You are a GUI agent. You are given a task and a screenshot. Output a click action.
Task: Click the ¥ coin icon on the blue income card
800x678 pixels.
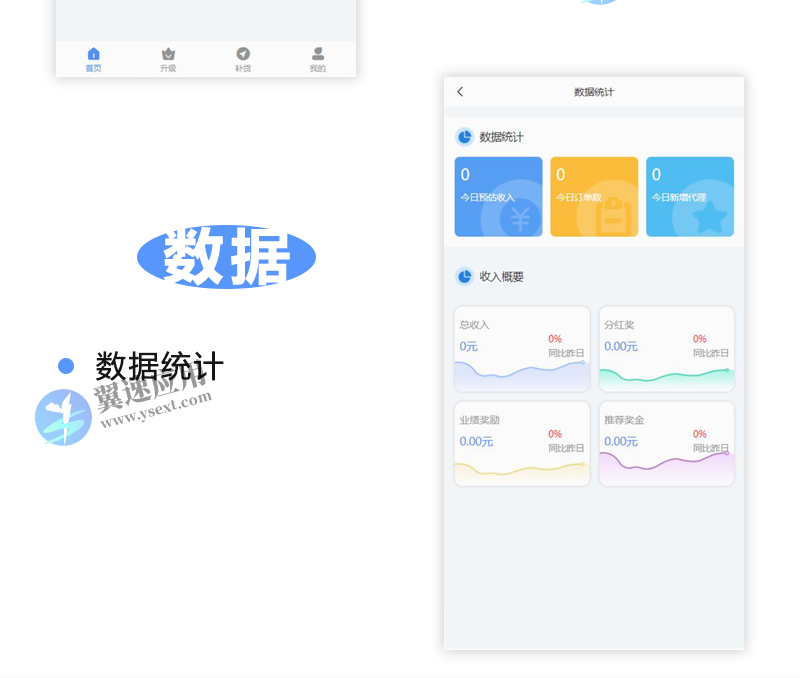click(522, 215)
